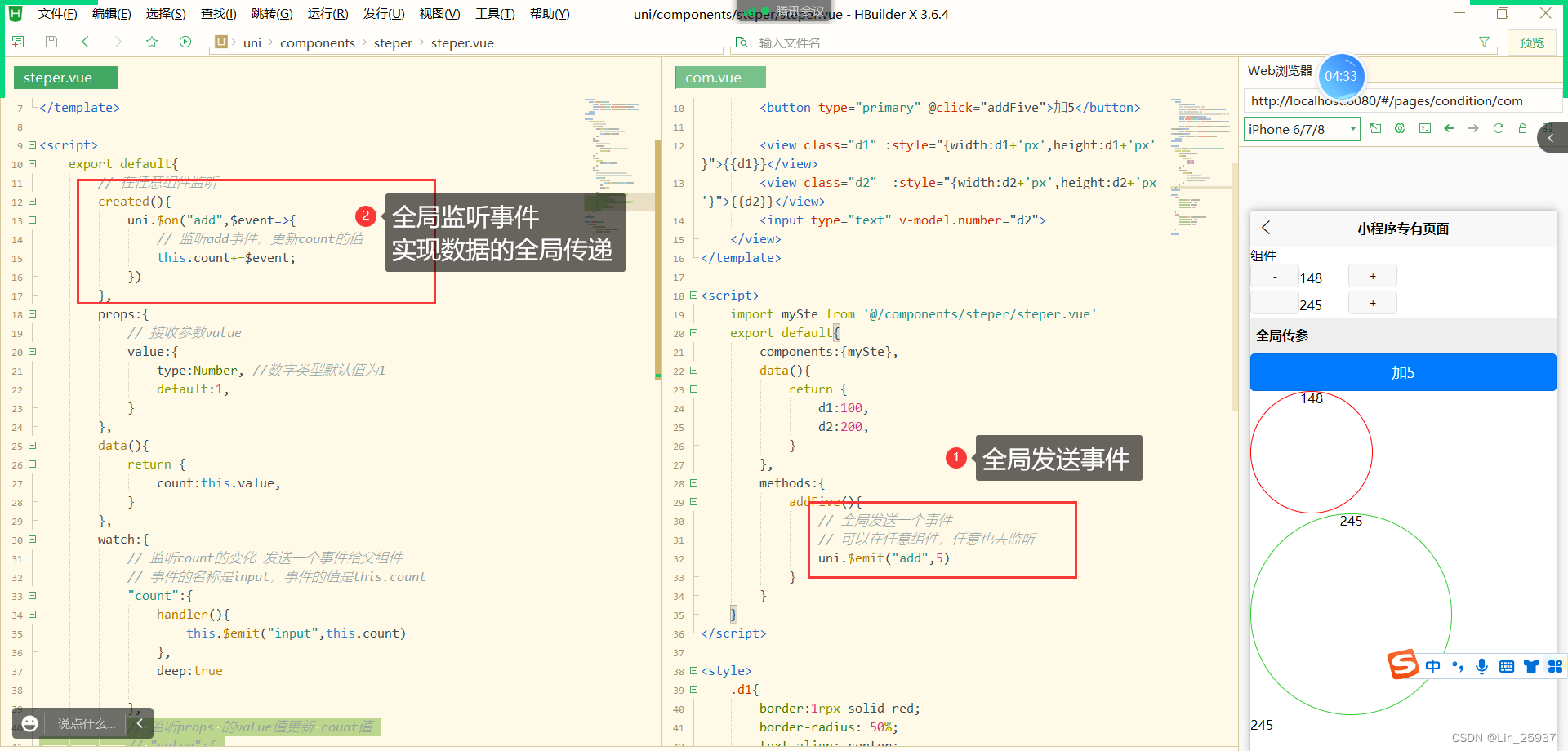Open the 运行(R) menu
Screen dimensions: 1568x751
point(327,14)
